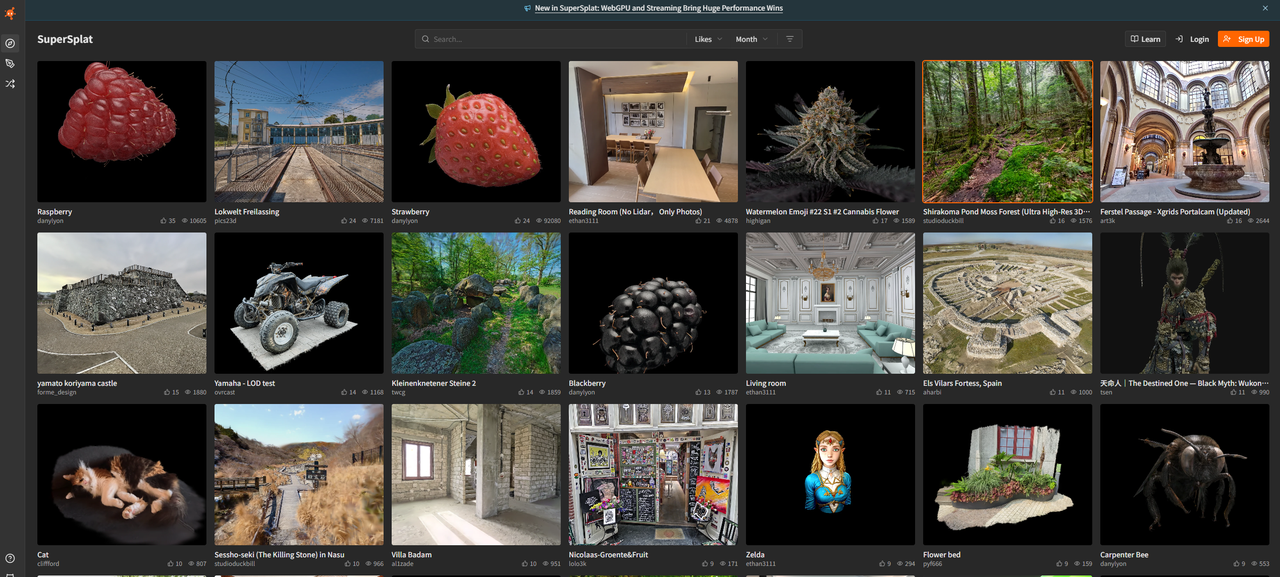Click the like icon on Cat card

pos(168,564)
